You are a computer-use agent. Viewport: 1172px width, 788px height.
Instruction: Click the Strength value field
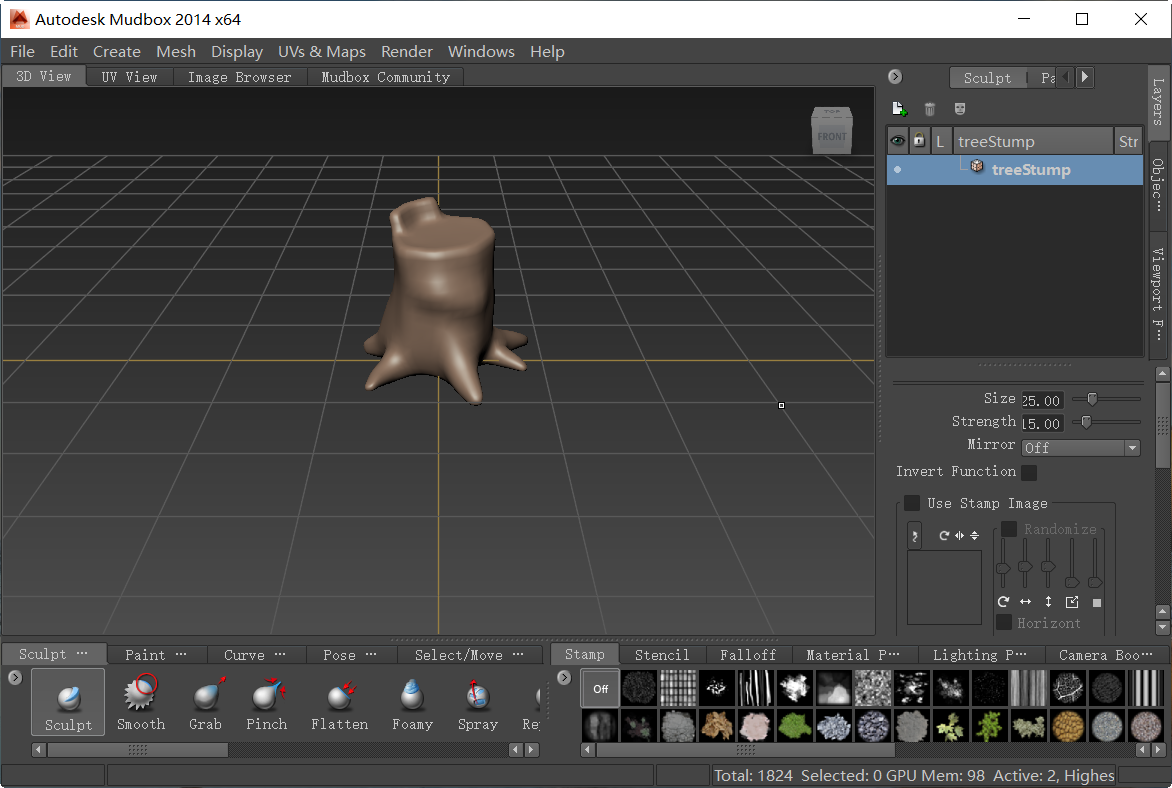(x=1042, y=424)
